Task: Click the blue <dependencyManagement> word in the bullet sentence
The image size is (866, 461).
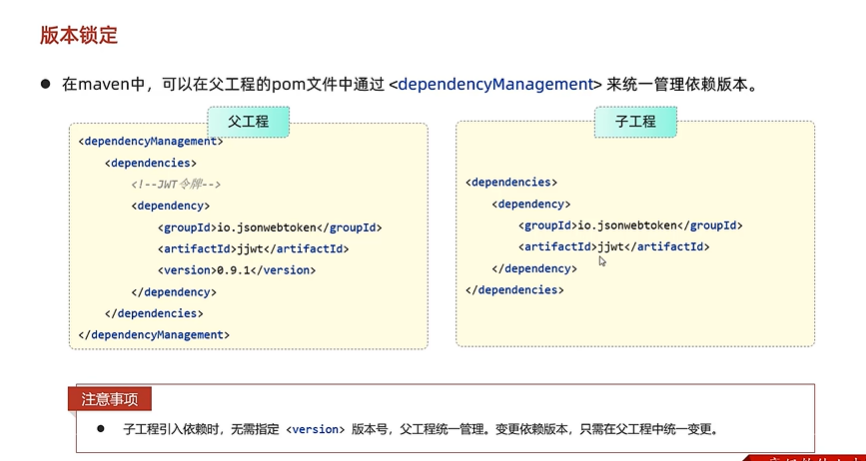Action: click(495, 84)
